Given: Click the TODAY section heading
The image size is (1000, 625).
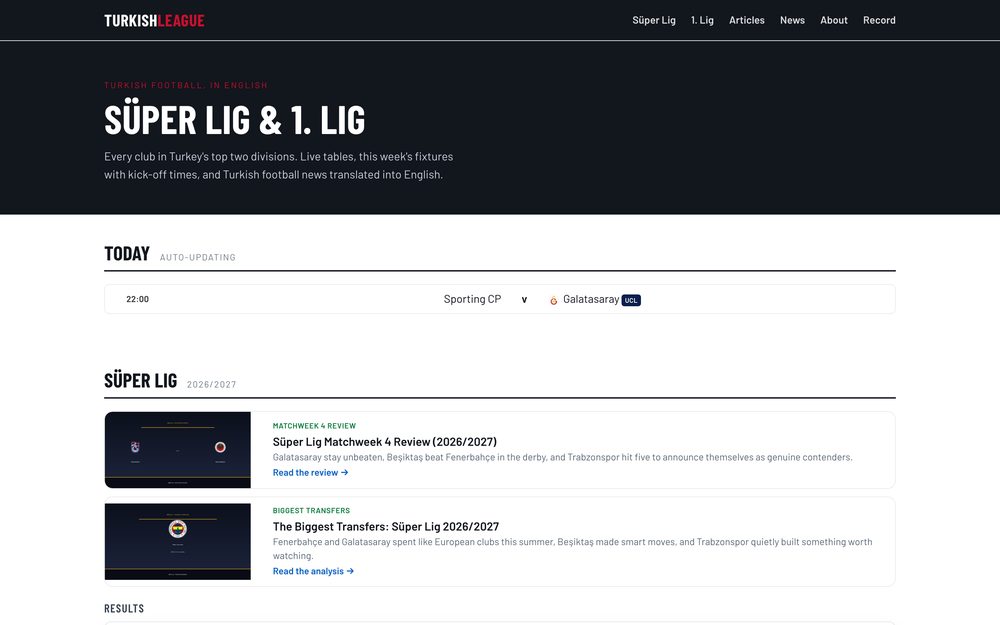Looking at the screenshot, I should [127, 254].
